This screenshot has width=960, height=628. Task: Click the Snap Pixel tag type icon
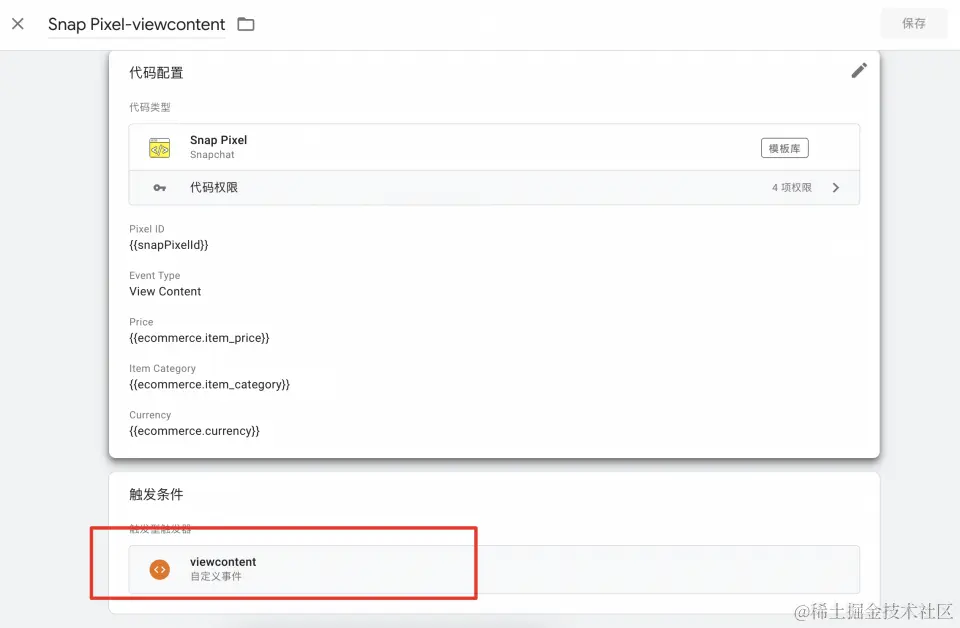[x=160, y=148]
